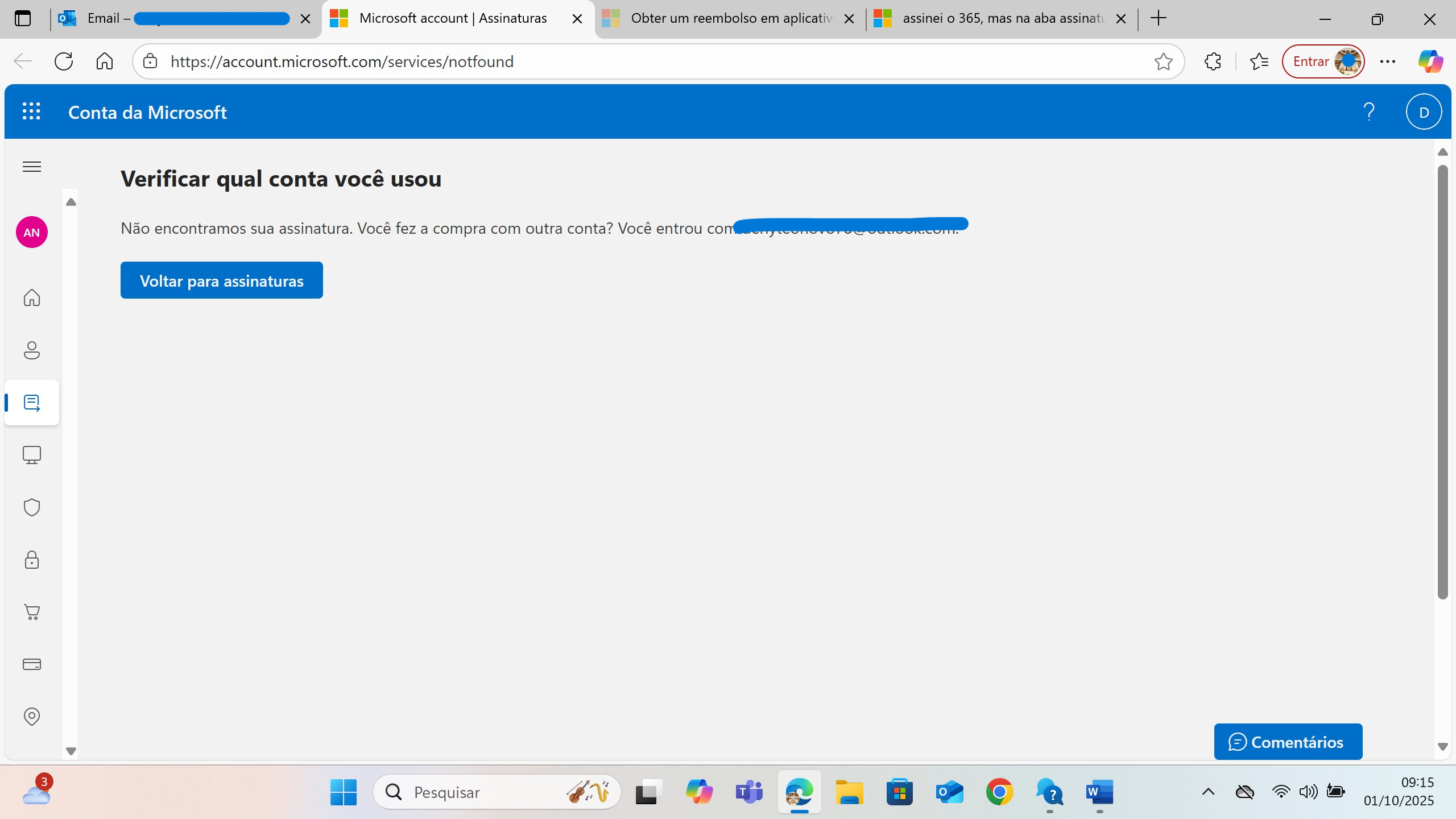Expand the browser Settings and more menu
Image resolution: width=1456 pixels, height=819 pixels.
coord(1388,61)
